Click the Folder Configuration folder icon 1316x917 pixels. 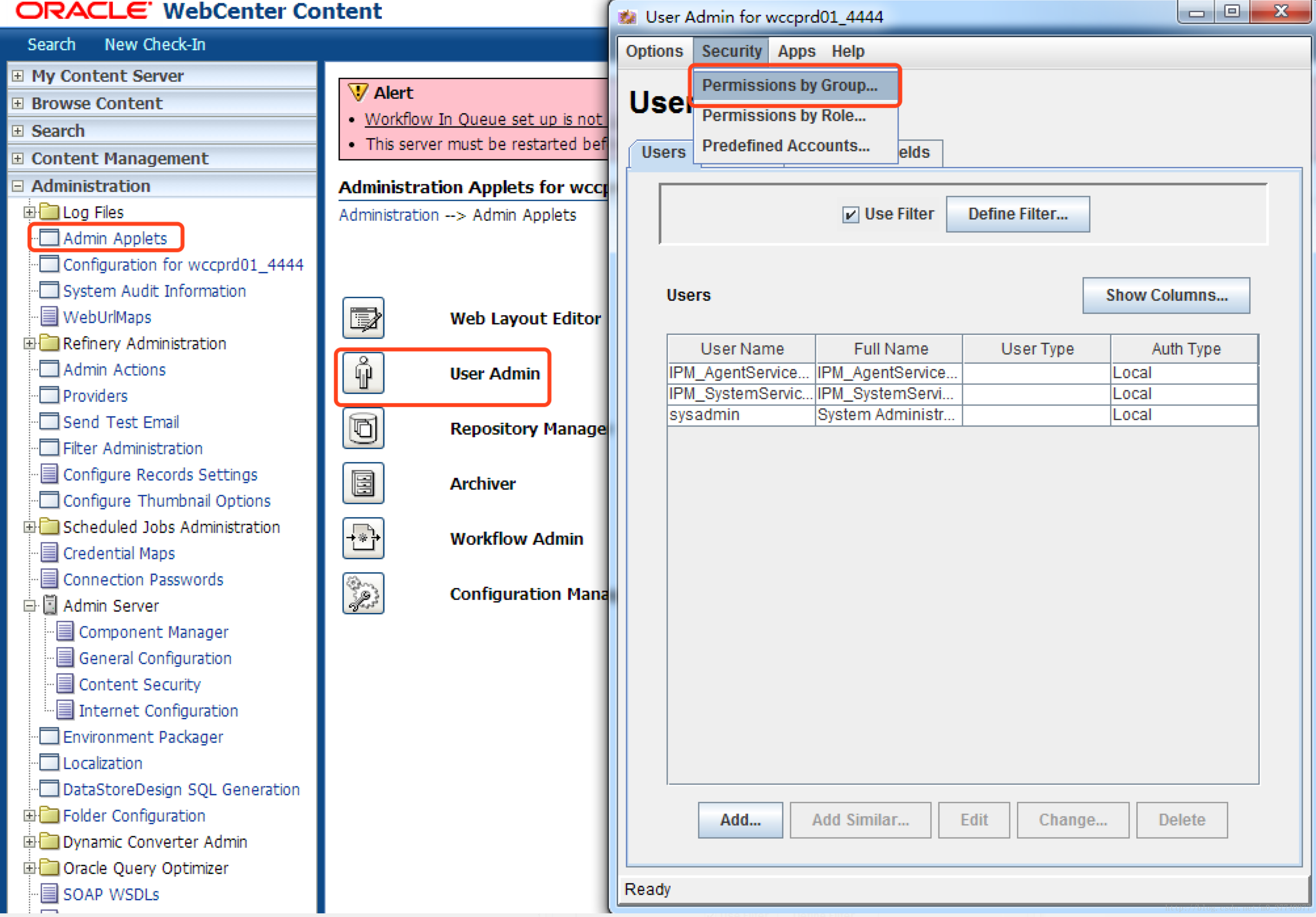click(x=49, y=815)
